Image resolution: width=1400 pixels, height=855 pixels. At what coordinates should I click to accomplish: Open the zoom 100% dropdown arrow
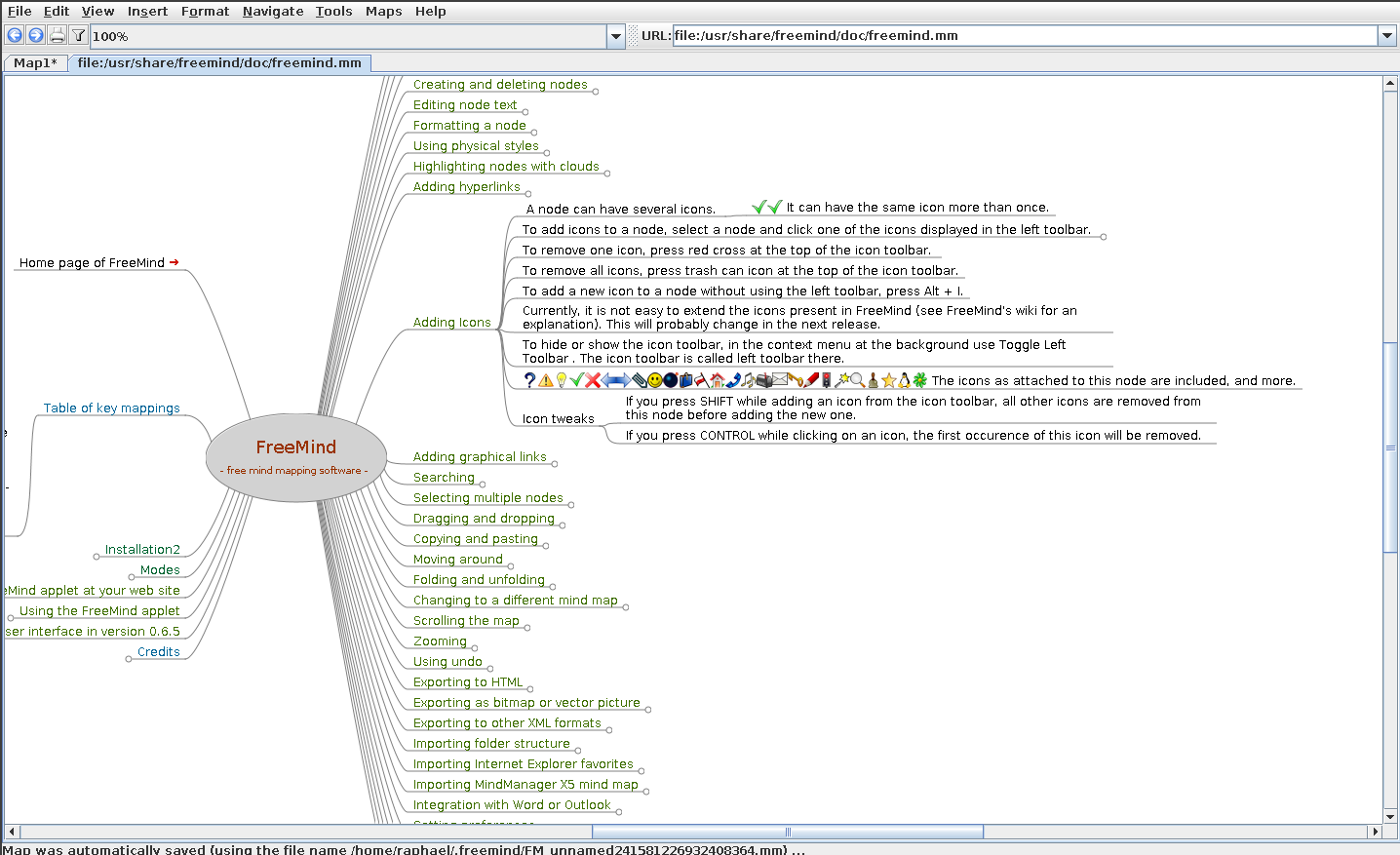coord(616,36)
